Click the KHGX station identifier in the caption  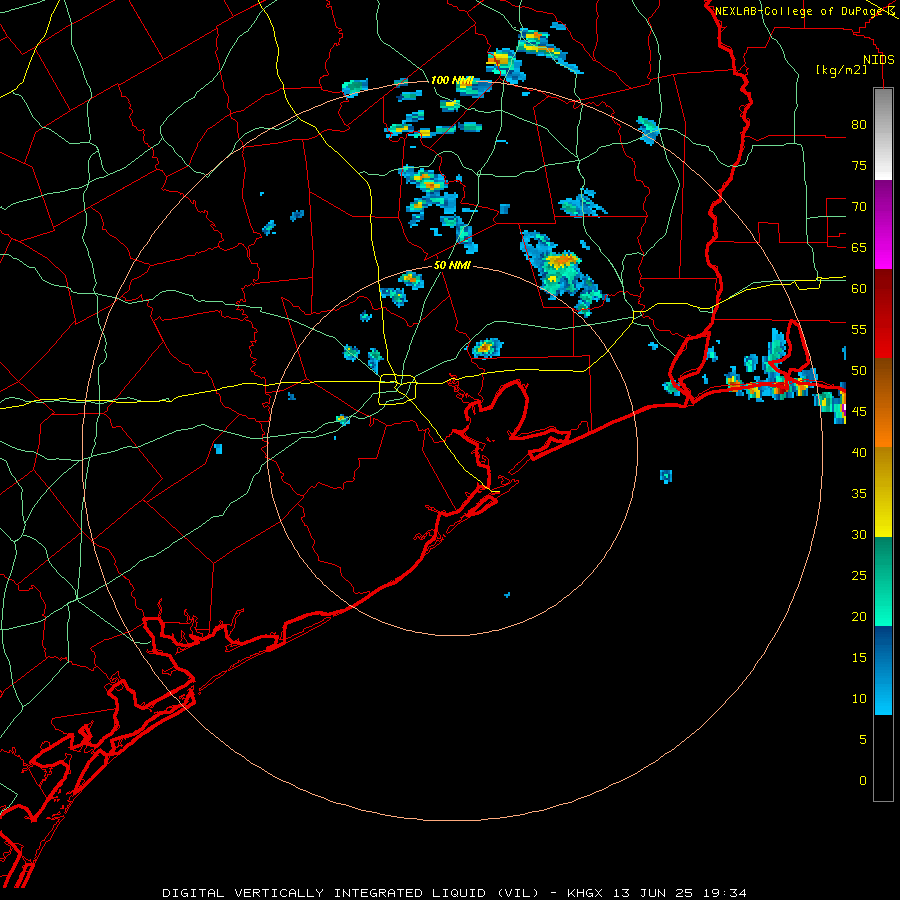pos(586,893)
